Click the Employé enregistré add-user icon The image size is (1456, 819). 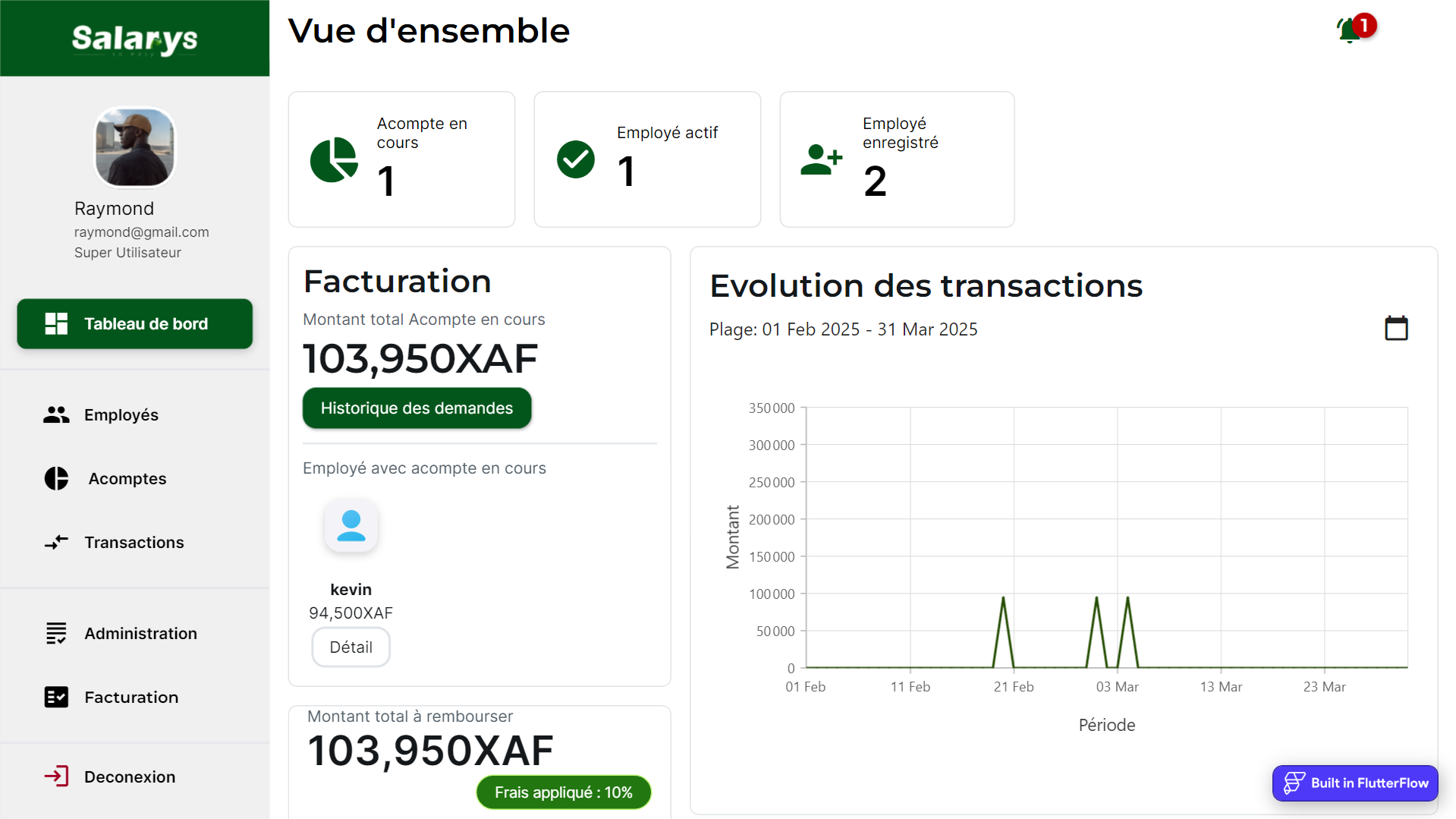[821, 160]
